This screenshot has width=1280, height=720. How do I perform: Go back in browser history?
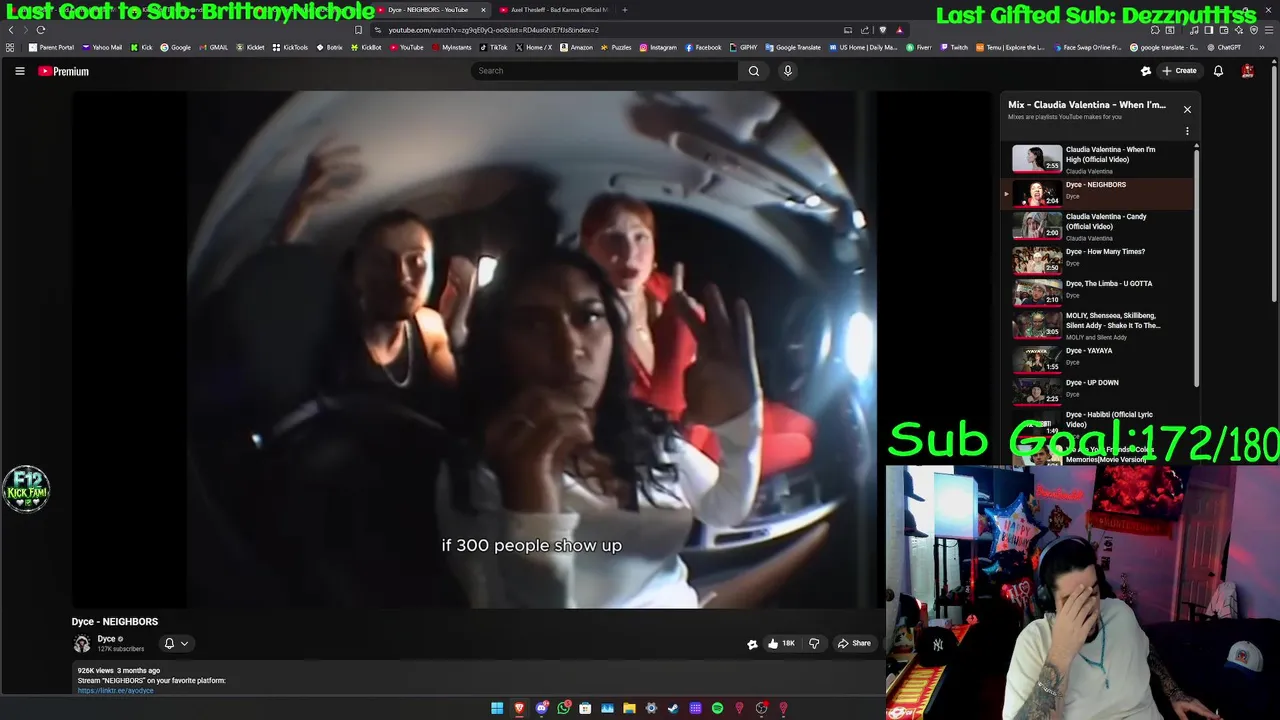[x=11, y=30]
